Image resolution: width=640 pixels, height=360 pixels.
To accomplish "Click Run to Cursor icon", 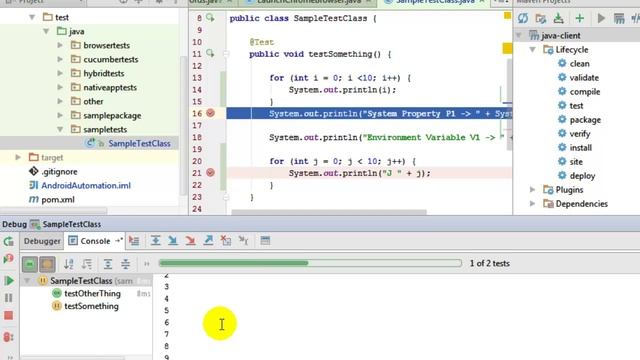I will click(x=243, y=241).
